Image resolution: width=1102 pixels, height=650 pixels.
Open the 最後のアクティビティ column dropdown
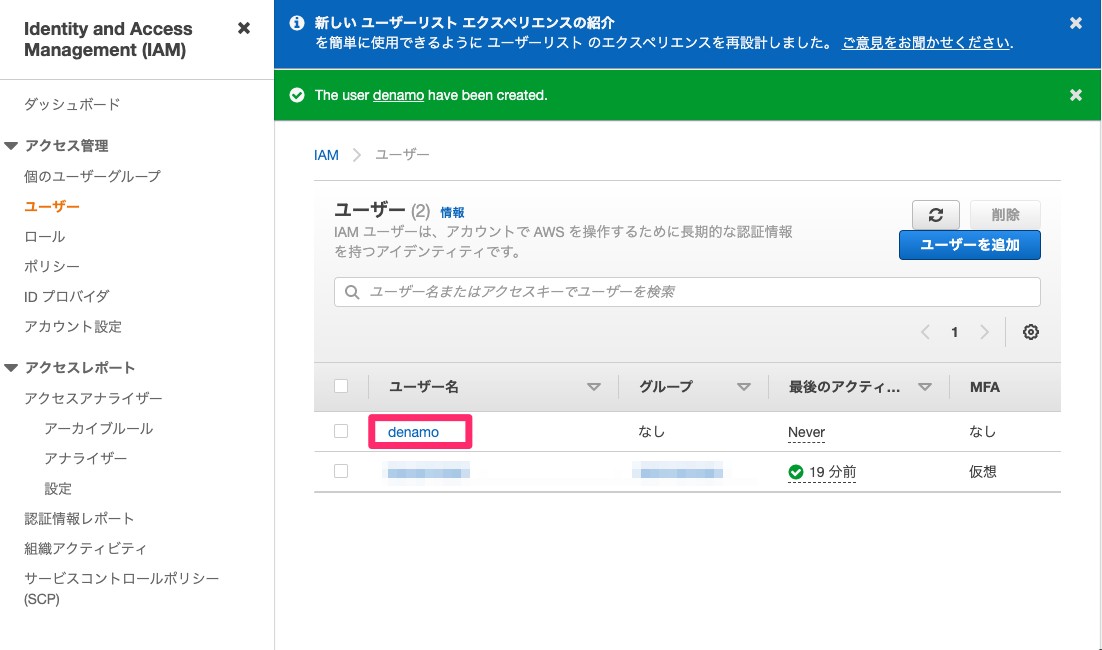[x=925, y=386]
